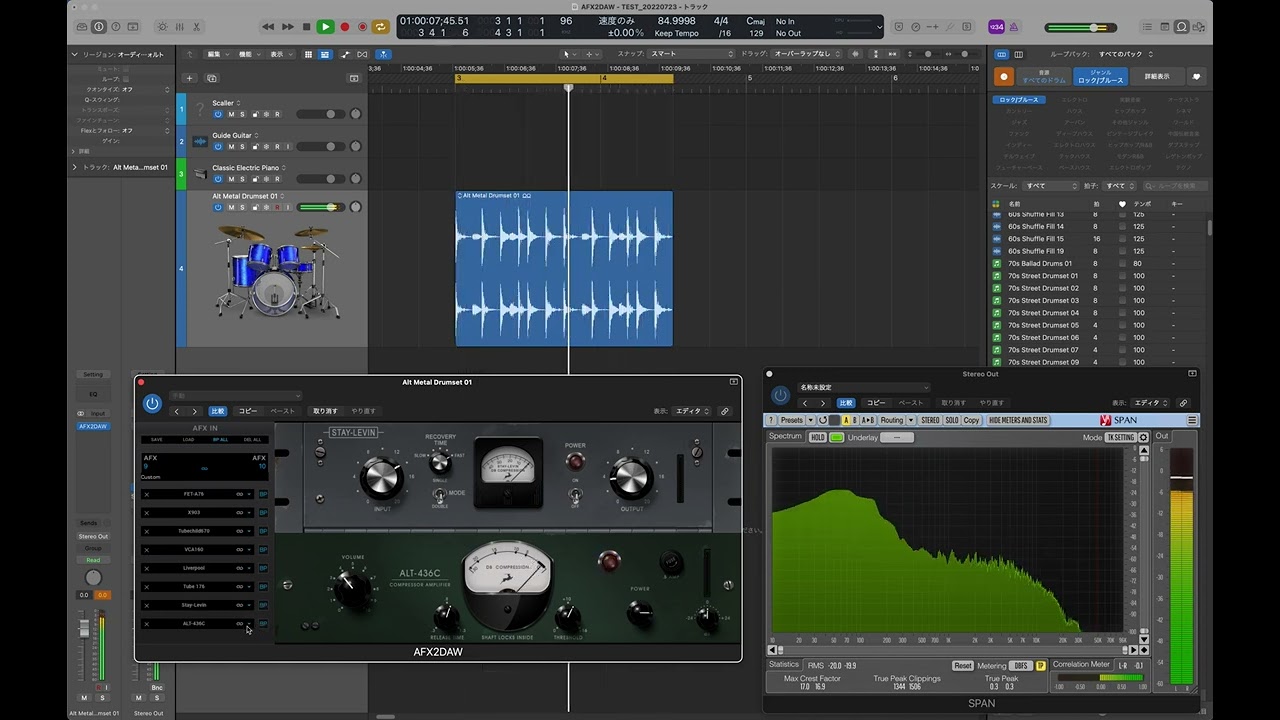Click the Stop transport button
The image size is (1280, 720).
pos(306,27)
